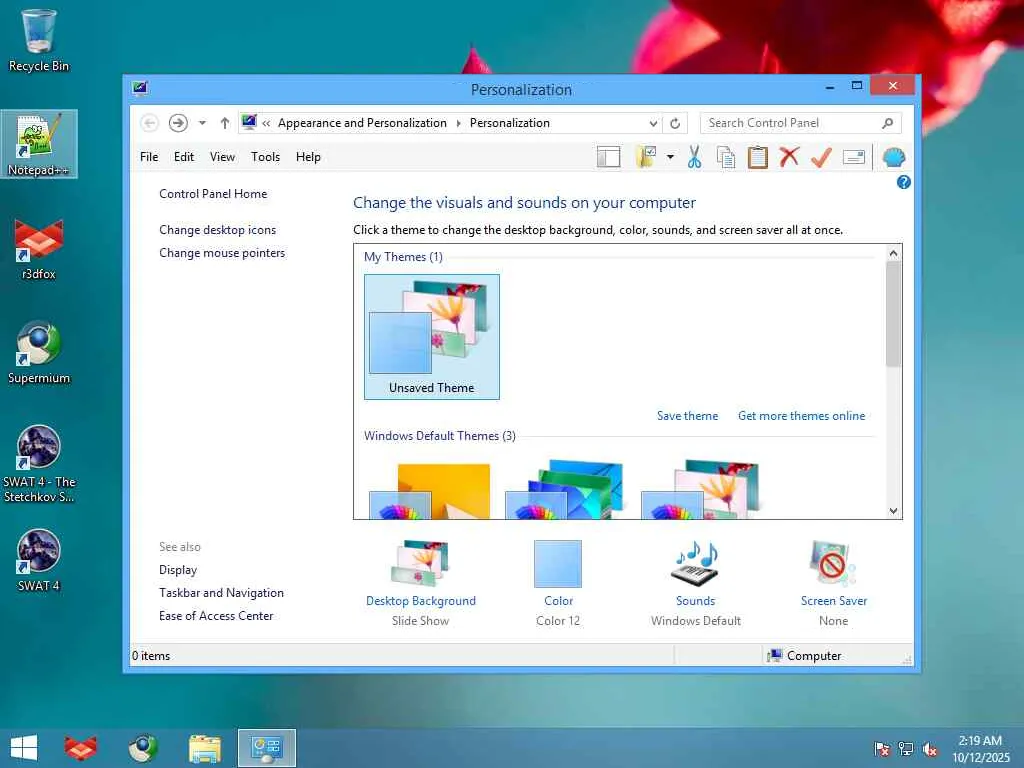This screenshot has height=768, width=1024.
Task: Click the Cut scissors toolbar icon
Action: (x=694, y=157)
